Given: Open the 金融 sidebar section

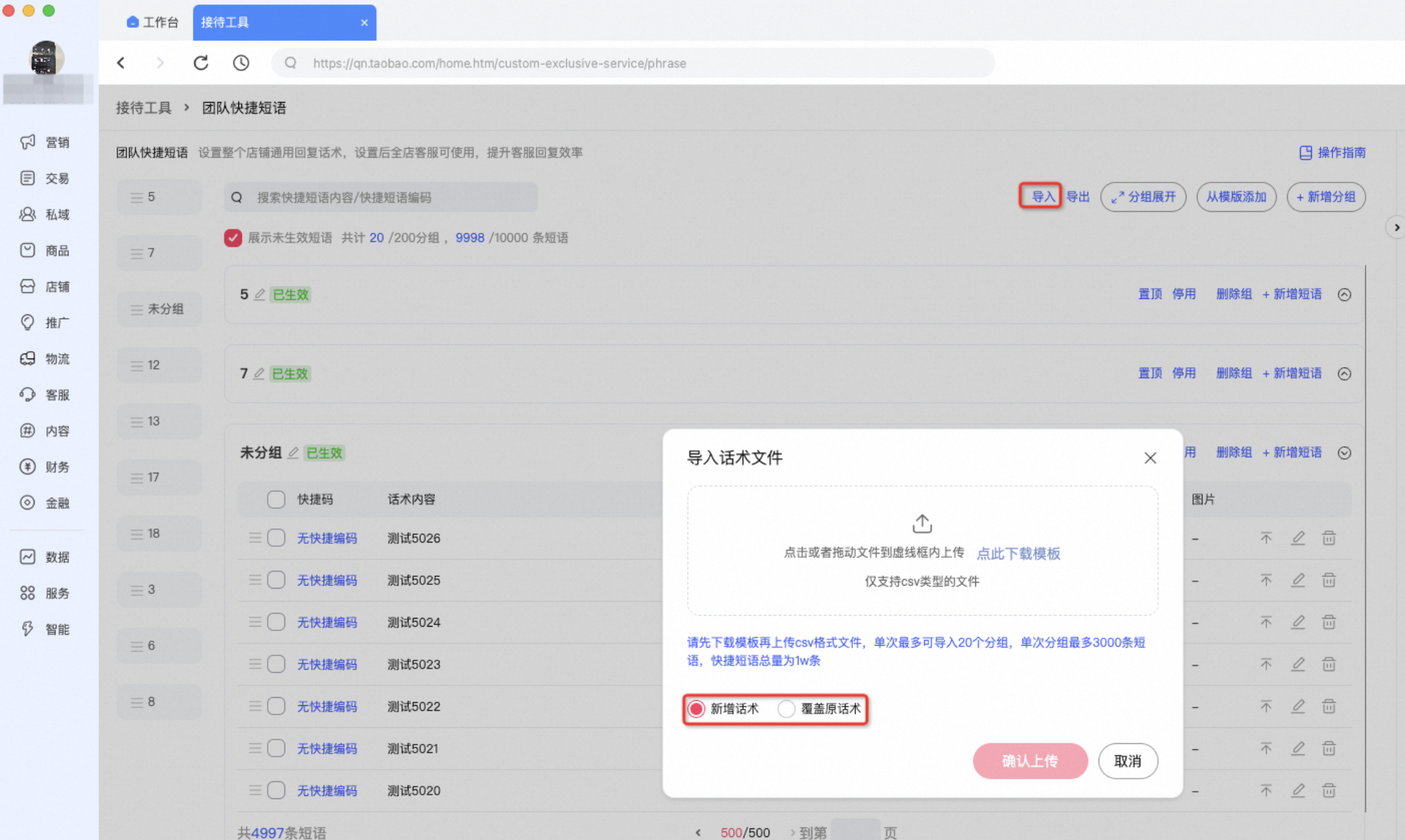Looking at the screenshot, I should tap(45, 503).
